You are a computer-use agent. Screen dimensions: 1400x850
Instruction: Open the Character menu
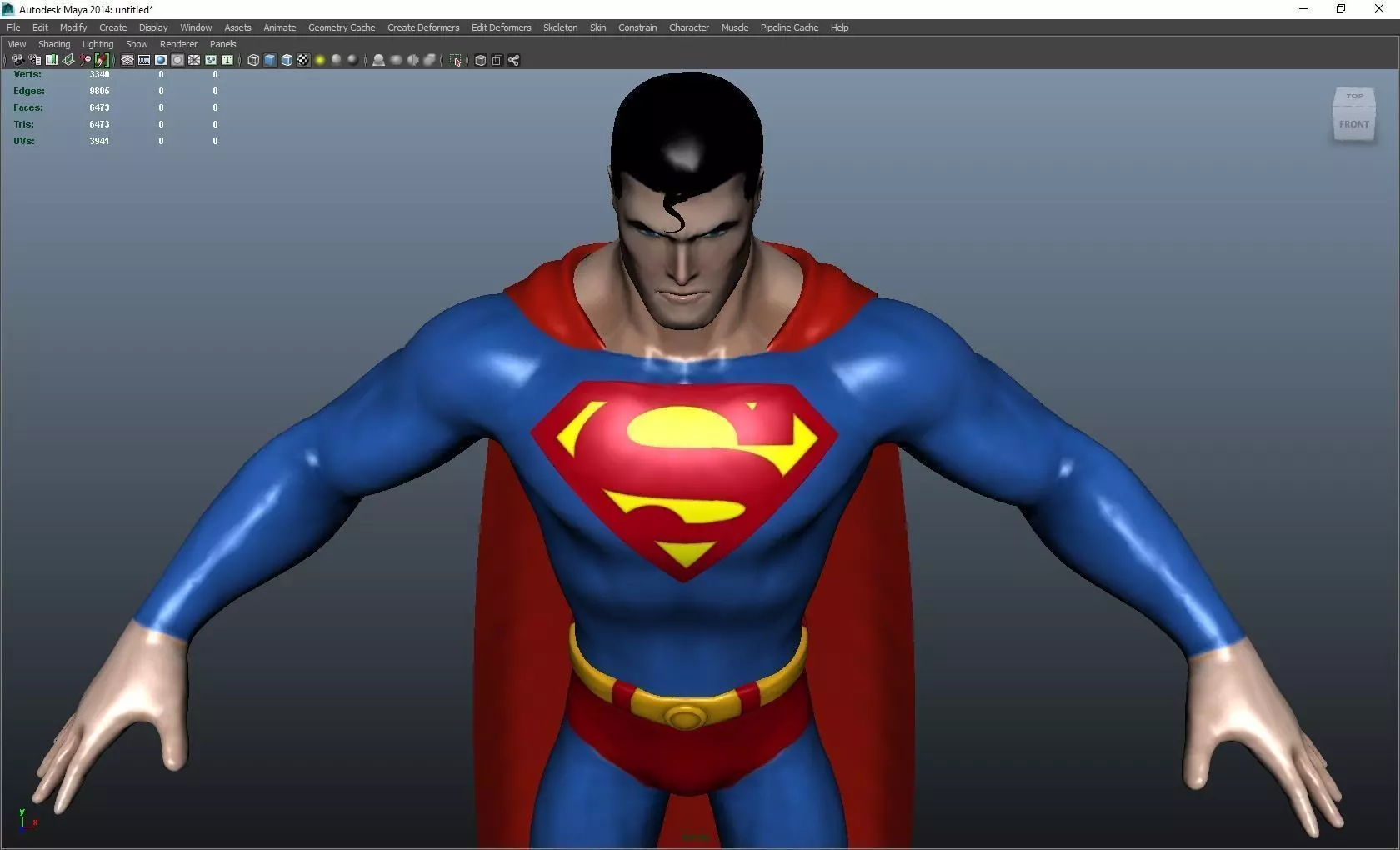point(689,27)
